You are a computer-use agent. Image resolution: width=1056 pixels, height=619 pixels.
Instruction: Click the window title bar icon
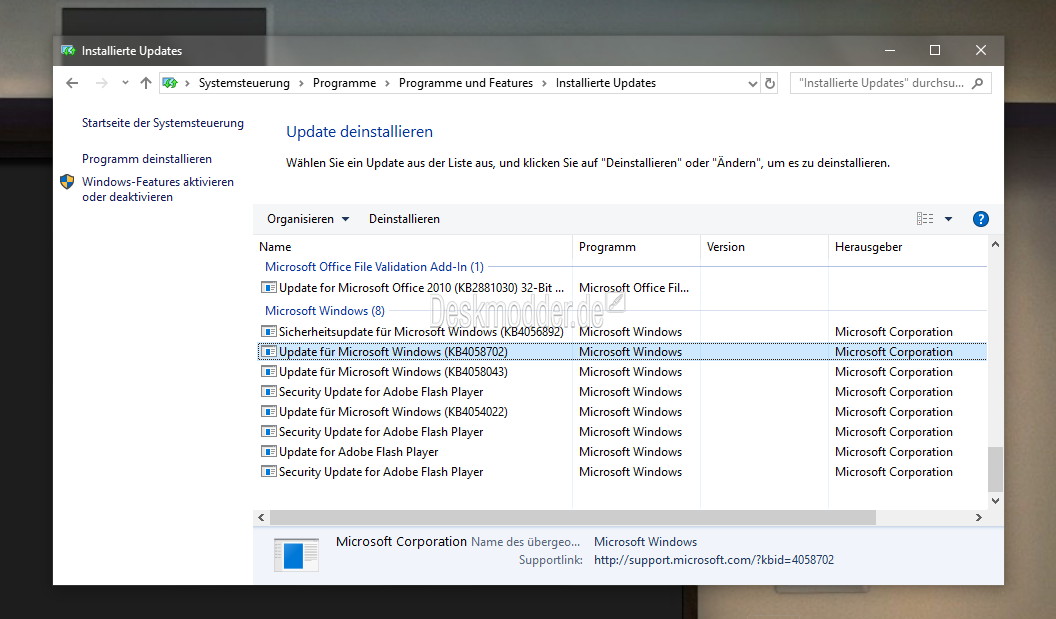click(68, 51)
